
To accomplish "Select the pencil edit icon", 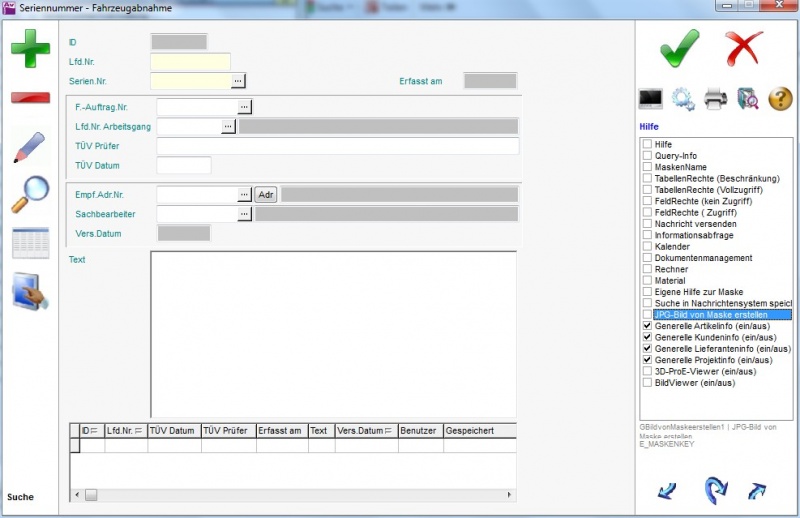I will tap(30, 147).
